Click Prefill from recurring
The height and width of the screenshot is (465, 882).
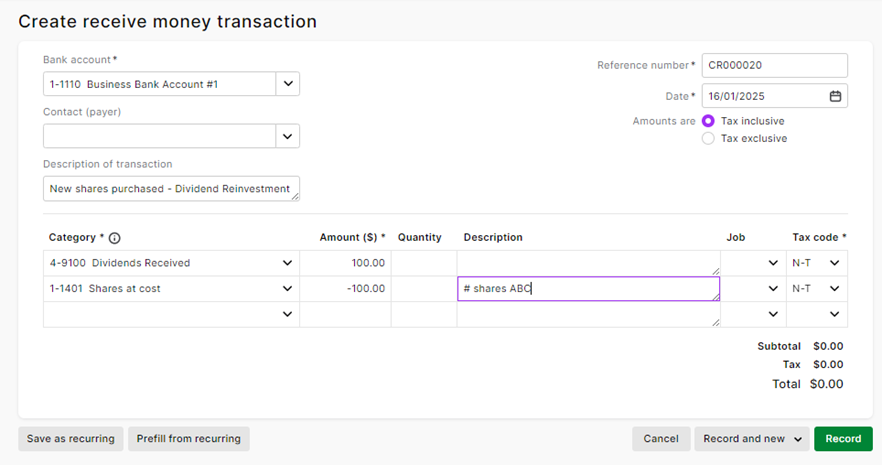[189, 439]
